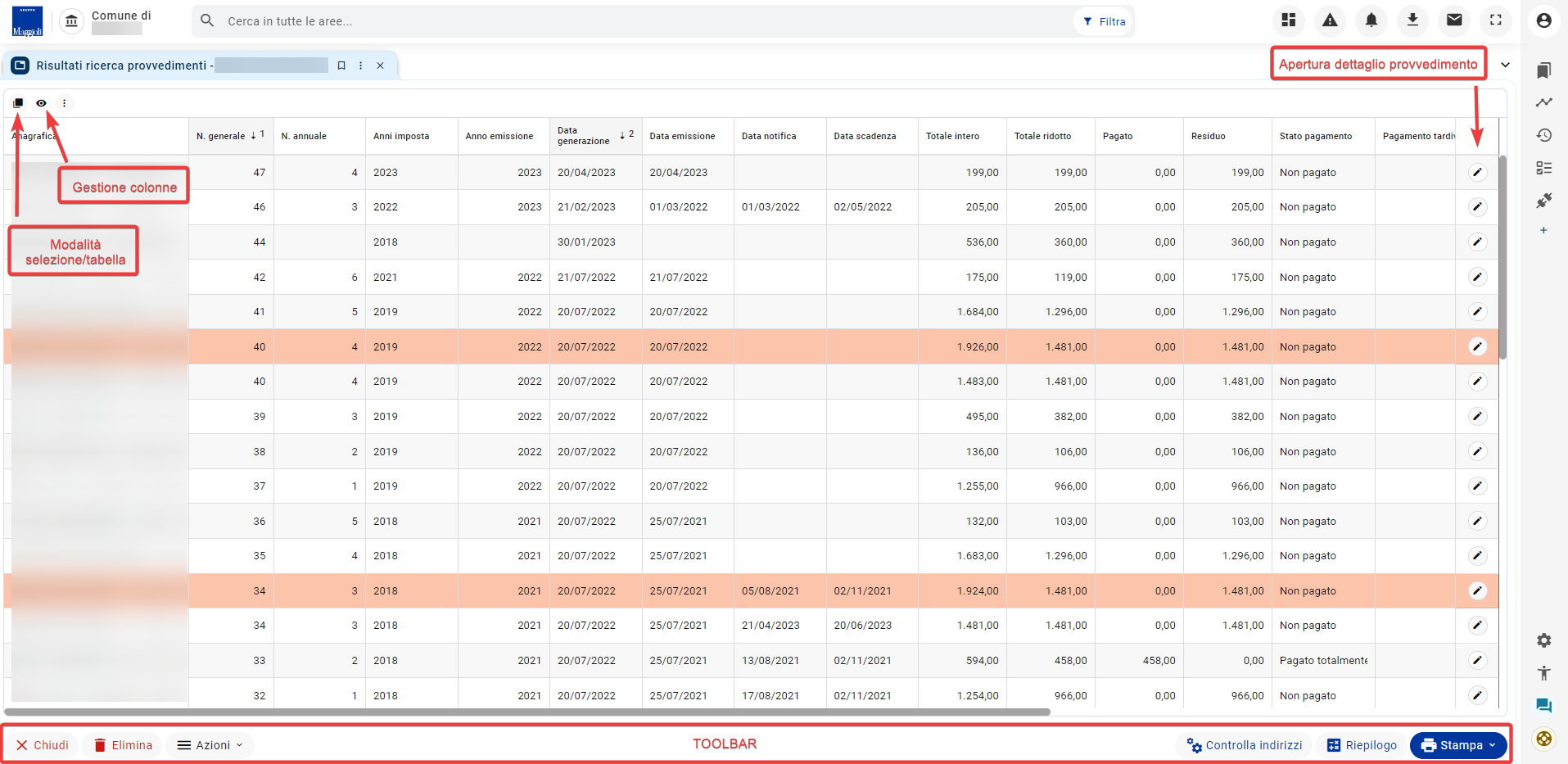
Task: Expand the tab list chevron
Action: tap(1505, 65)
